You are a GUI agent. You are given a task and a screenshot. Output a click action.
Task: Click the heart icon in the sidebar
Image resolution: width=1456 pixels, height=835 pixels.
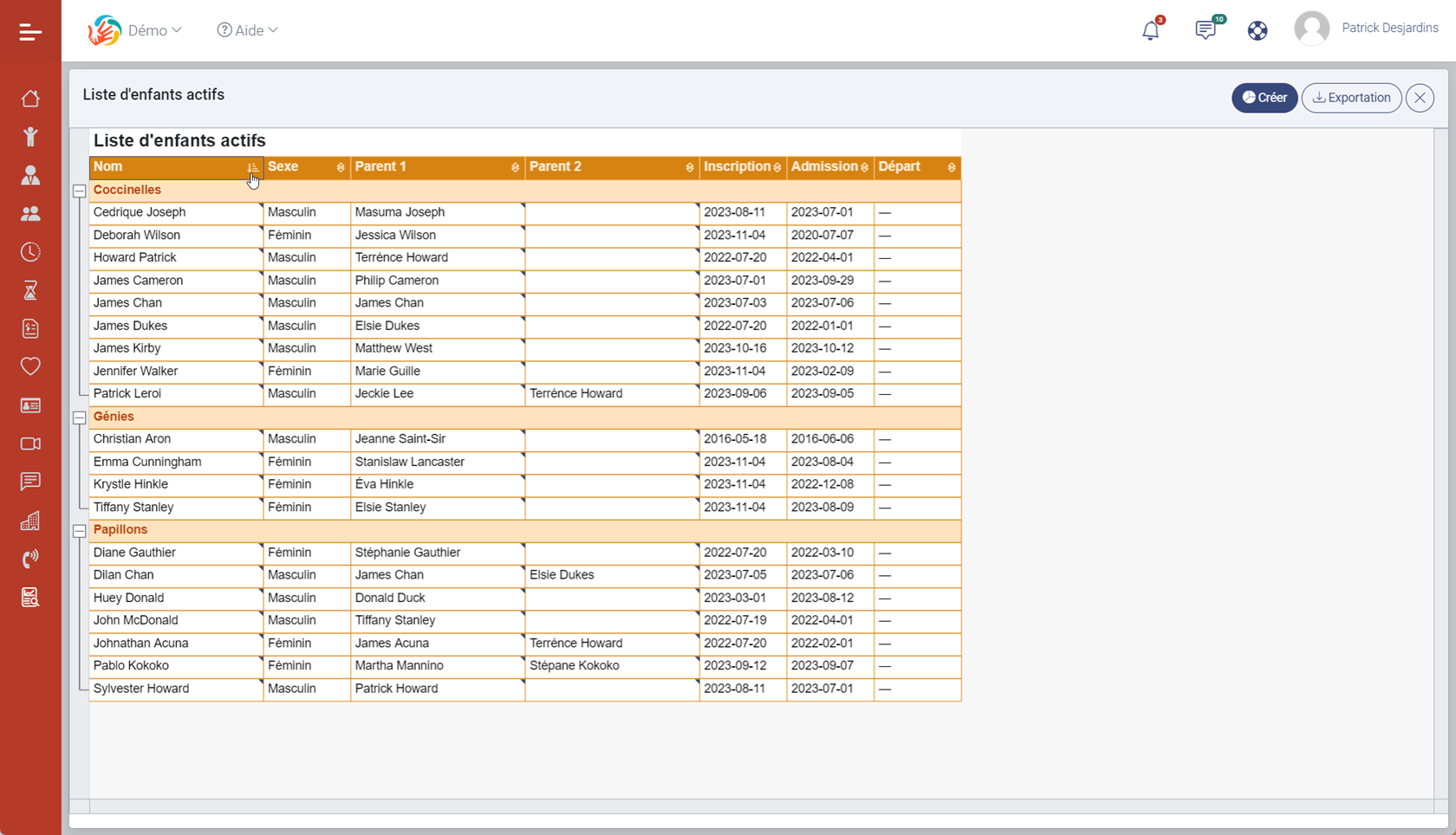pos(30,366)
